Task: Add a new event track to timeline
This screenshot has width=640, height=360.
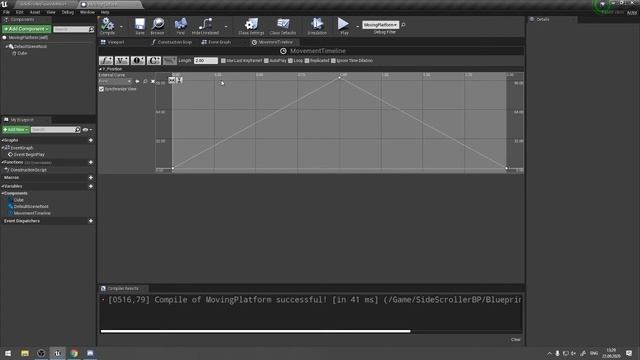Action: coord(138,60)
